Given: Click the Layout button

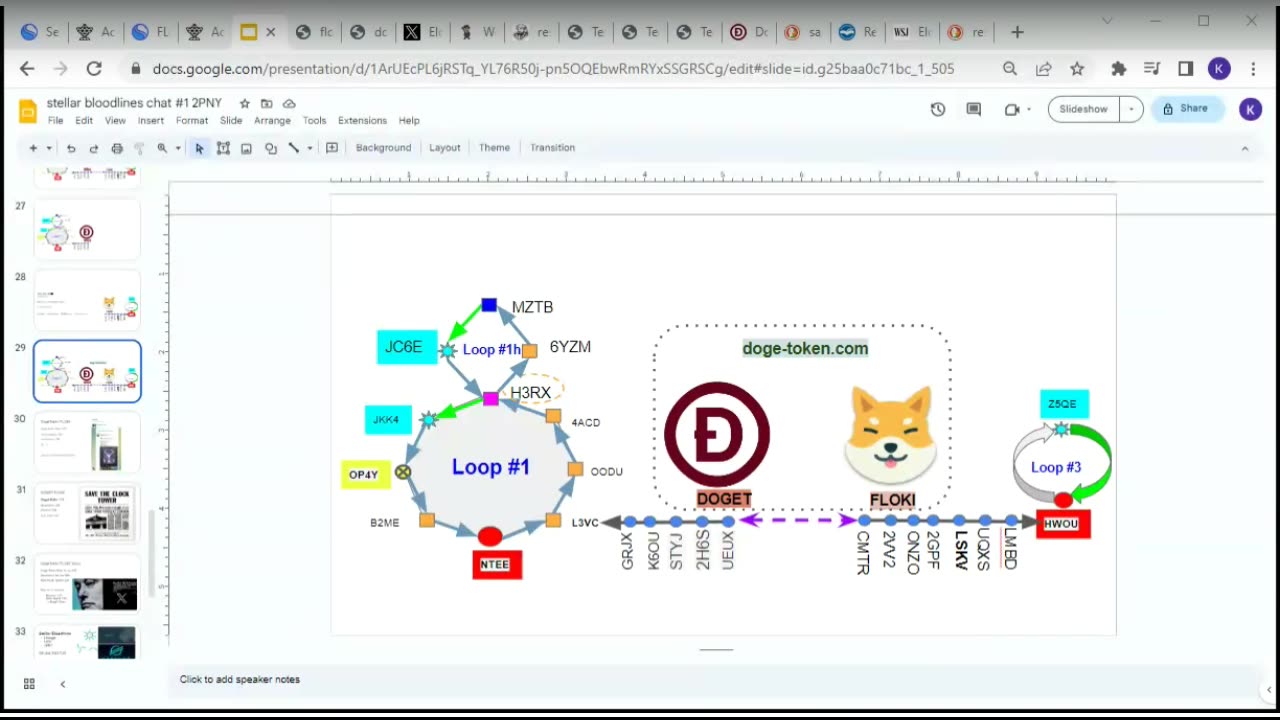Looking at the screenshot, I should tap(445, 148).
